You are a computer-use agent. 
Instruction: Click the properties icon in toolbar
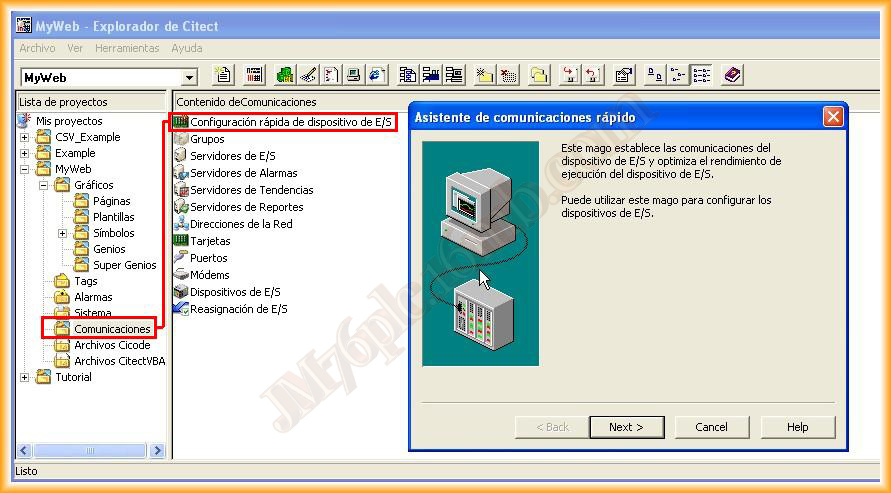coord(624,75)
